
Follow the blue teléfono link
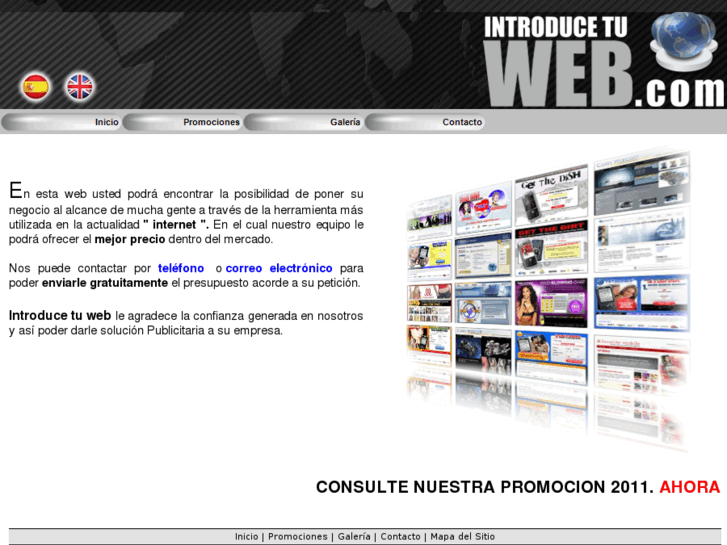coord(181,268)
